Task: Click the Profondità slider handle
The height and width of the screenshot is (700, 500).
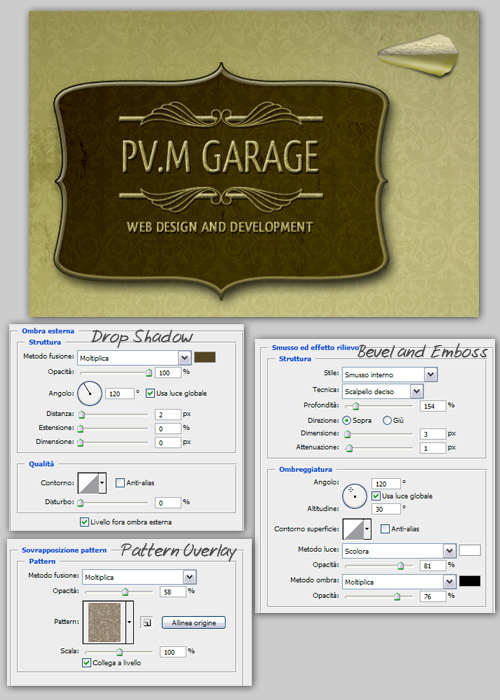Action: 355,406
